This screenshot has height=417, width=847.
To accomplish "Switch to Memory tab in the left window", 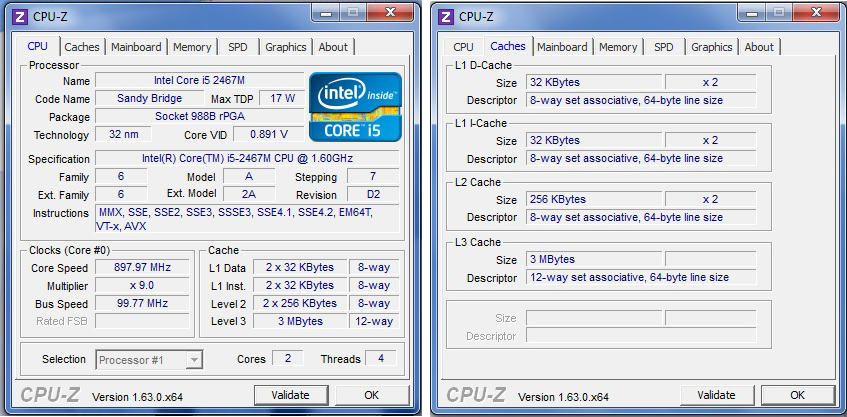I will click(192, 47).
